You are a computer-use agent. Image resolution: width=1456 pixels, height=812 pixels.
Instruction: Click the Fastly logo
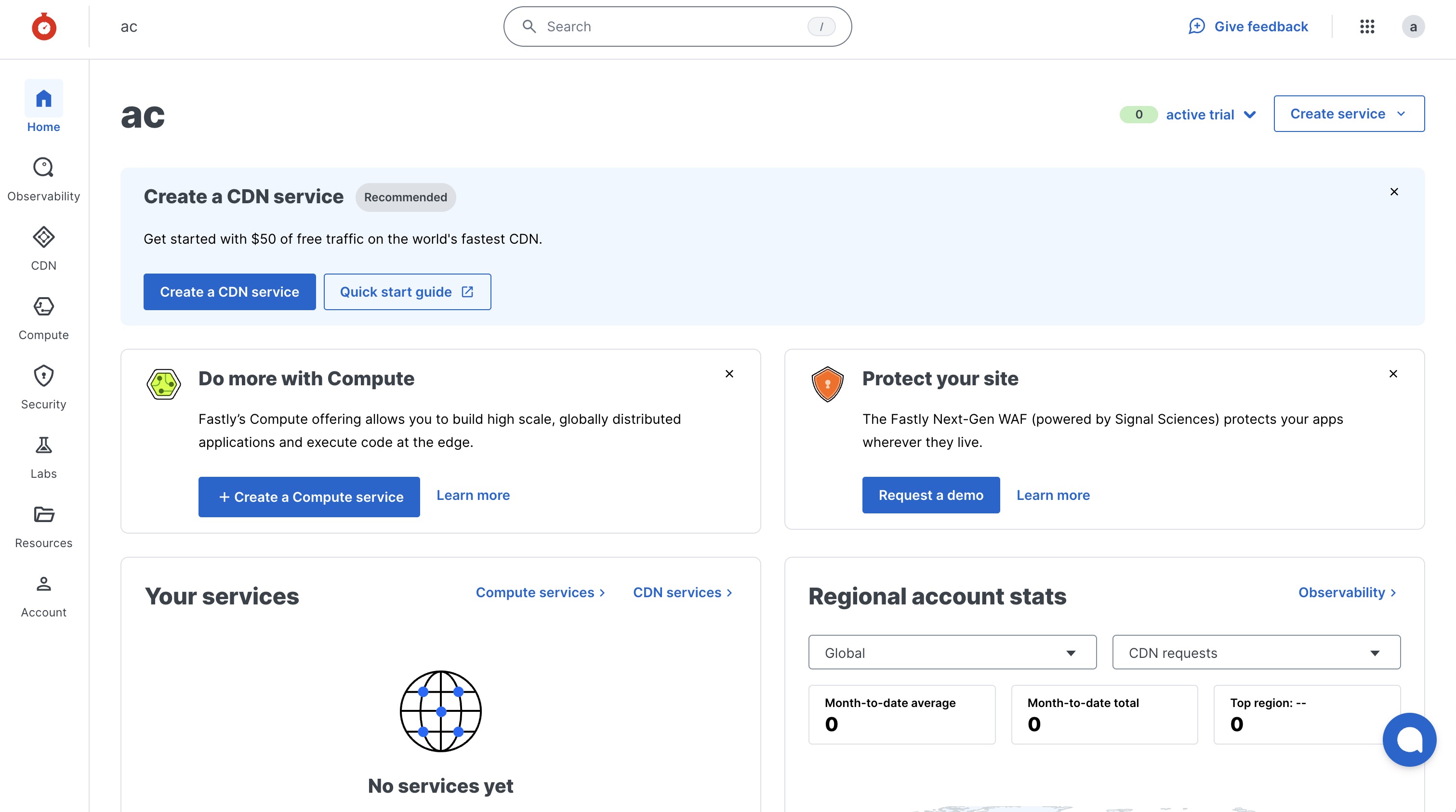tap(44, 26)
